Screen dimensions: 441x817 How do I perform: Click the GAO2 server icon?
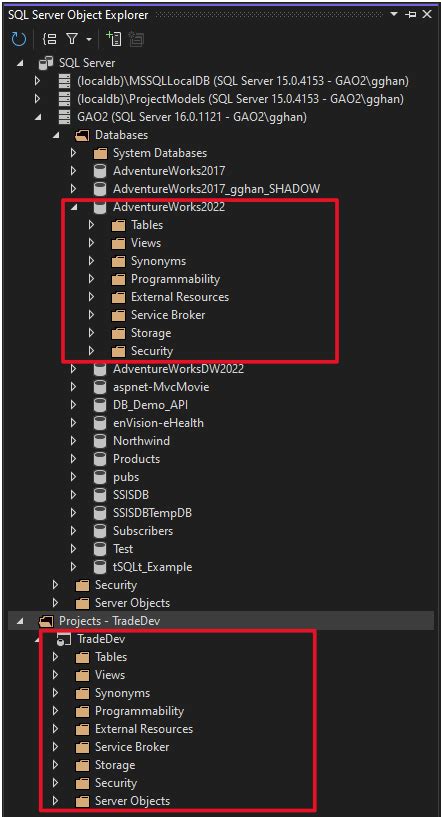(64, 117)
